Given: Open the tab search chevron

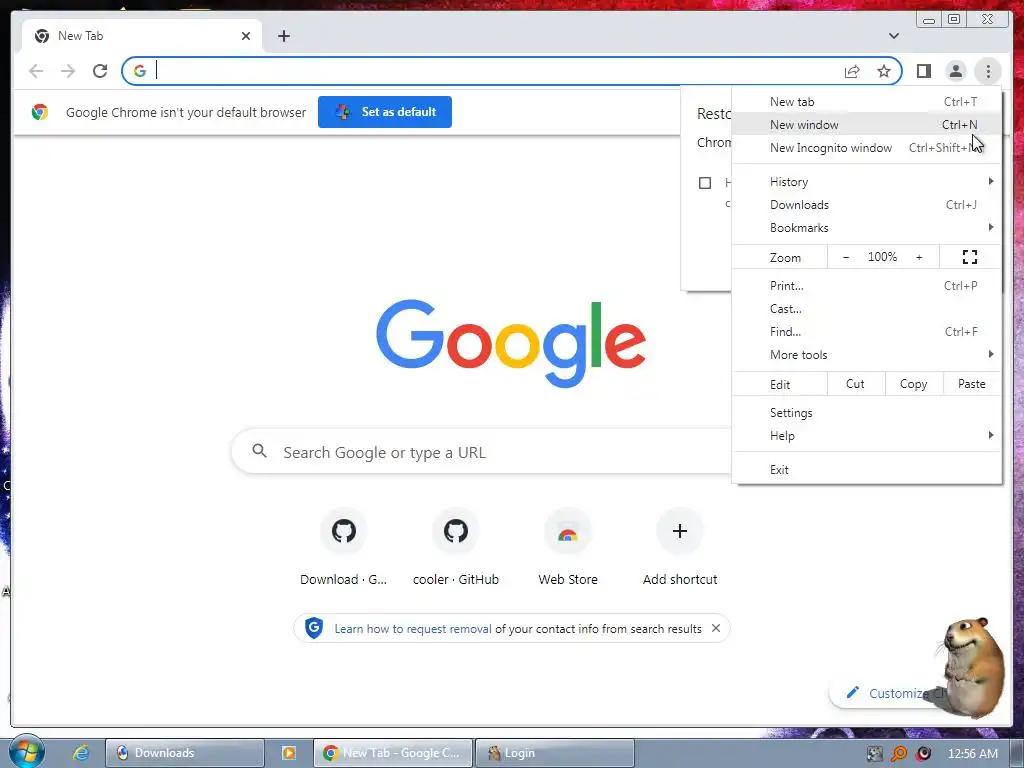Looking at the screenshot, I should tap(893, 36).
